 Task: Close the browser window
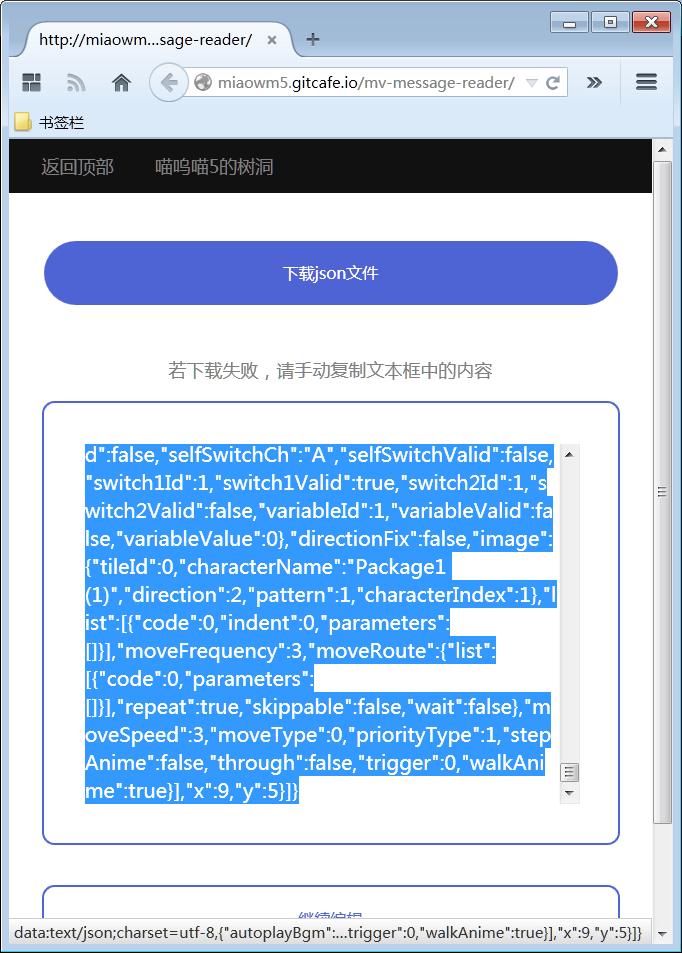coord(652,23)
